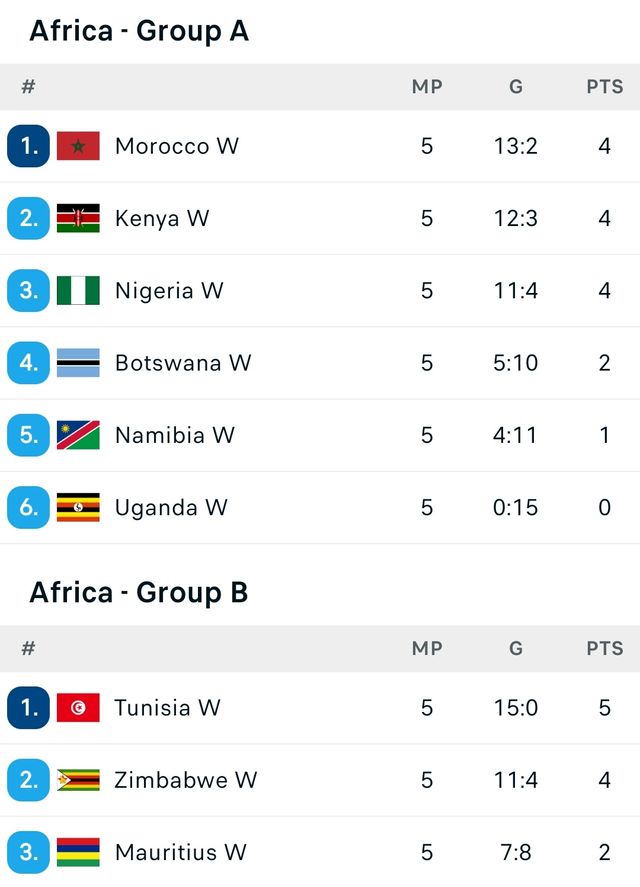Open the Kenya W team page
The width and height of the screenshot is (640, 887).
162,218
